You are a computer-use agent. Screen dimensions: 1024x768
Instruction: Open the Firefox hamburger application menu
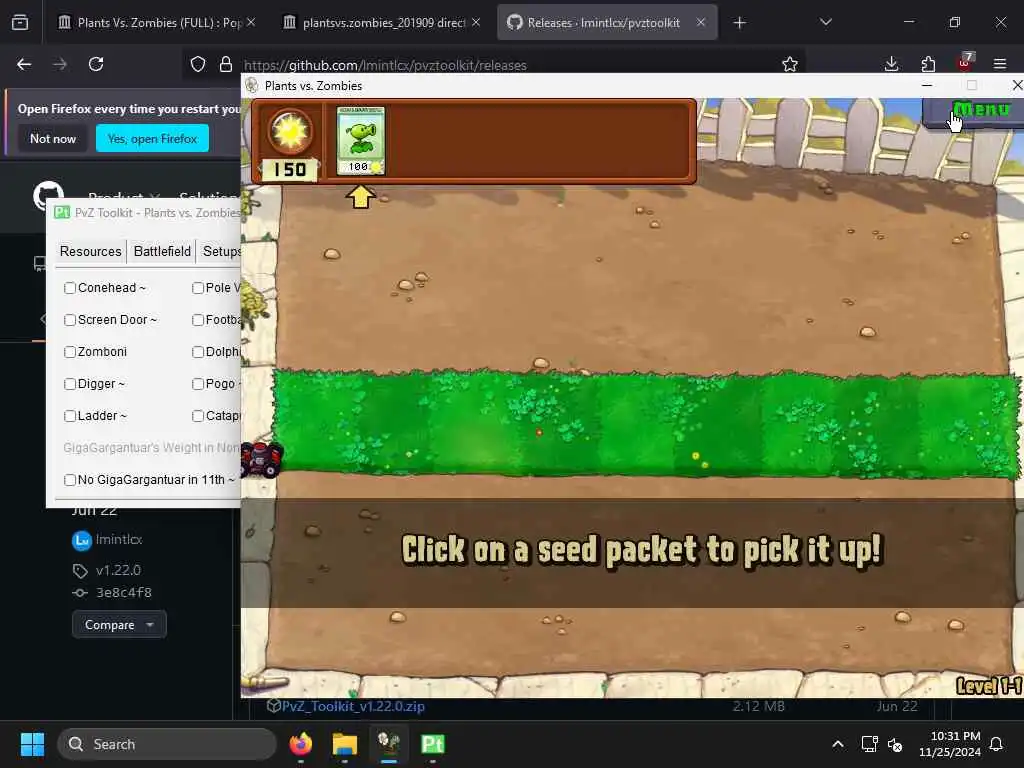[1000, 64]
